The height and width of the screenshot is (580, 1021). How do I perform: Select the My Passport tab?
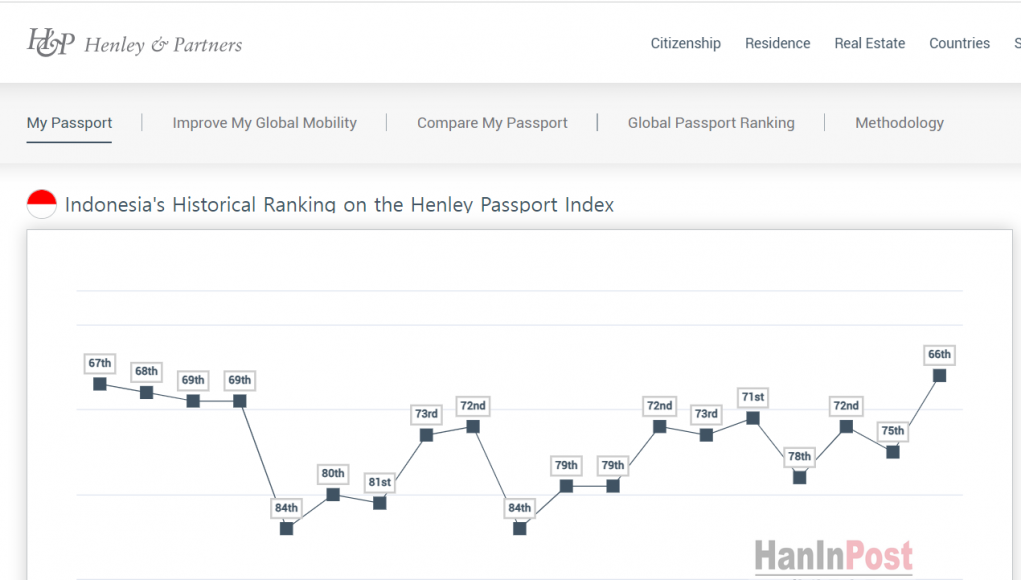pyautogui.click(x=69, y=123)
